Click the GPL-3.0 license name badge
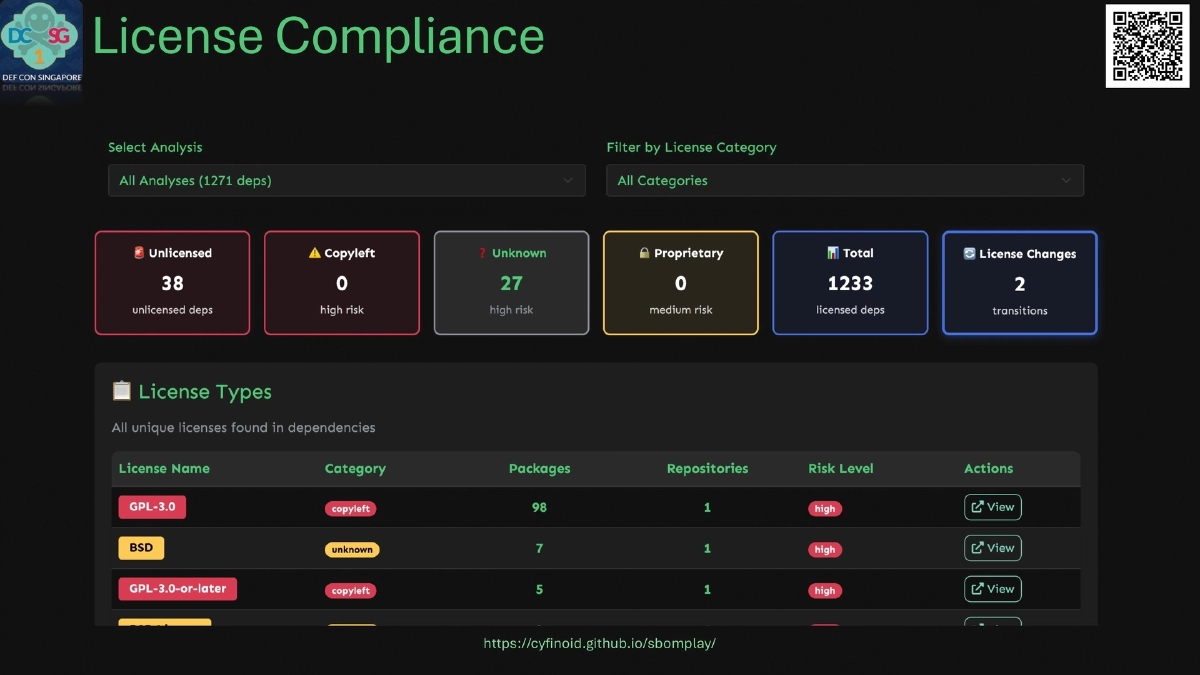The image size is (1200, 675). (152, 507)
